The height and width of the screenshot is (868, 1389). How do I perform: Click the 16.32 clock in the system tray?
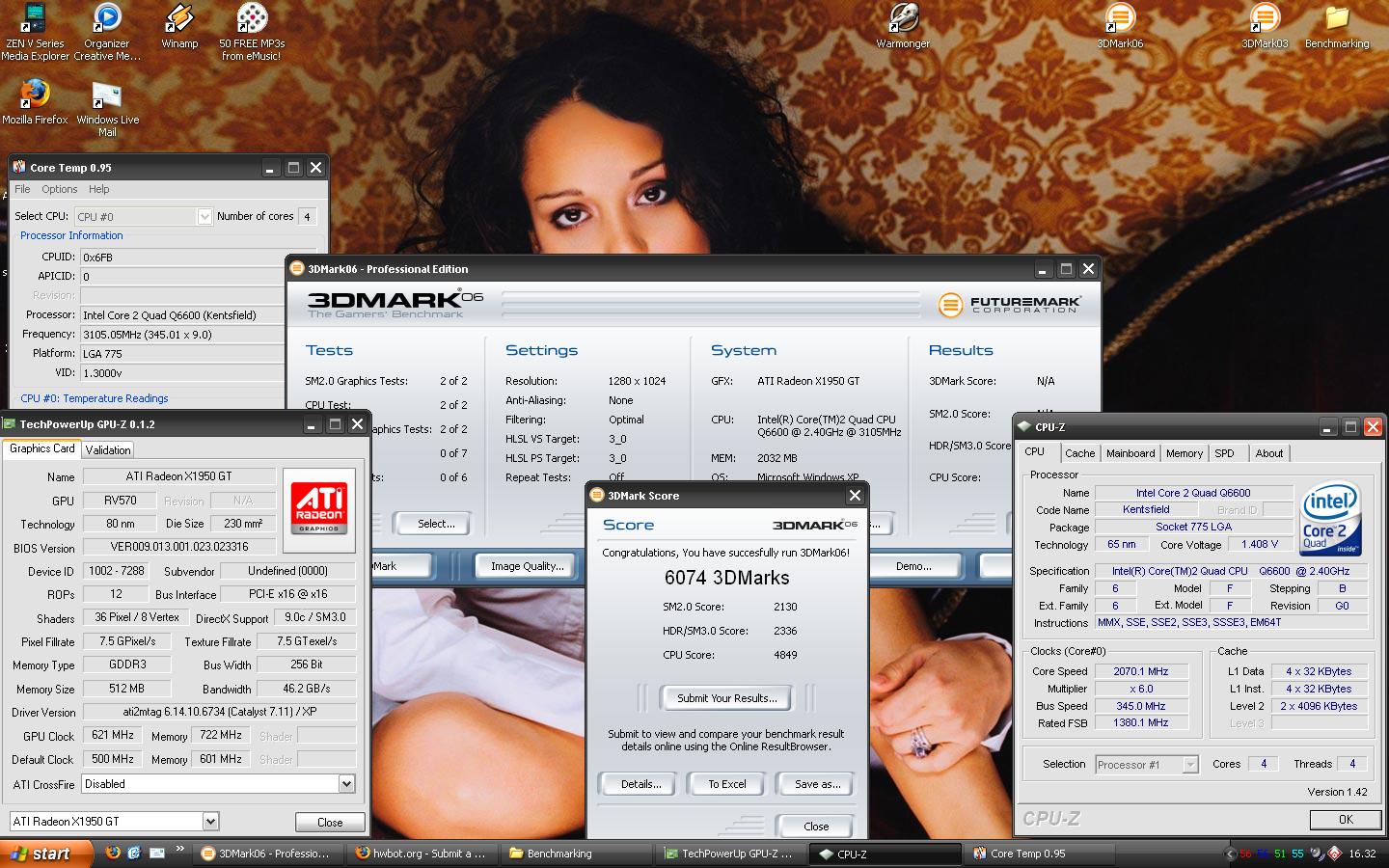point(1362,854)
